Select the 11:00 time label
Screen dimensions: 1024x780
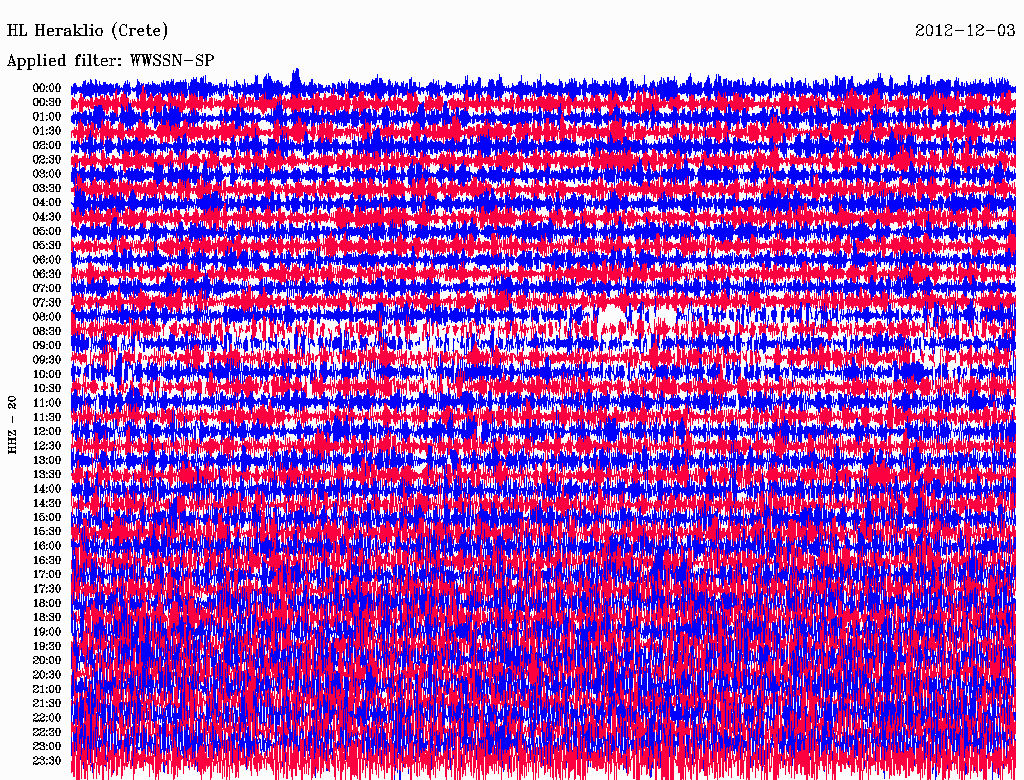[46, 403]
